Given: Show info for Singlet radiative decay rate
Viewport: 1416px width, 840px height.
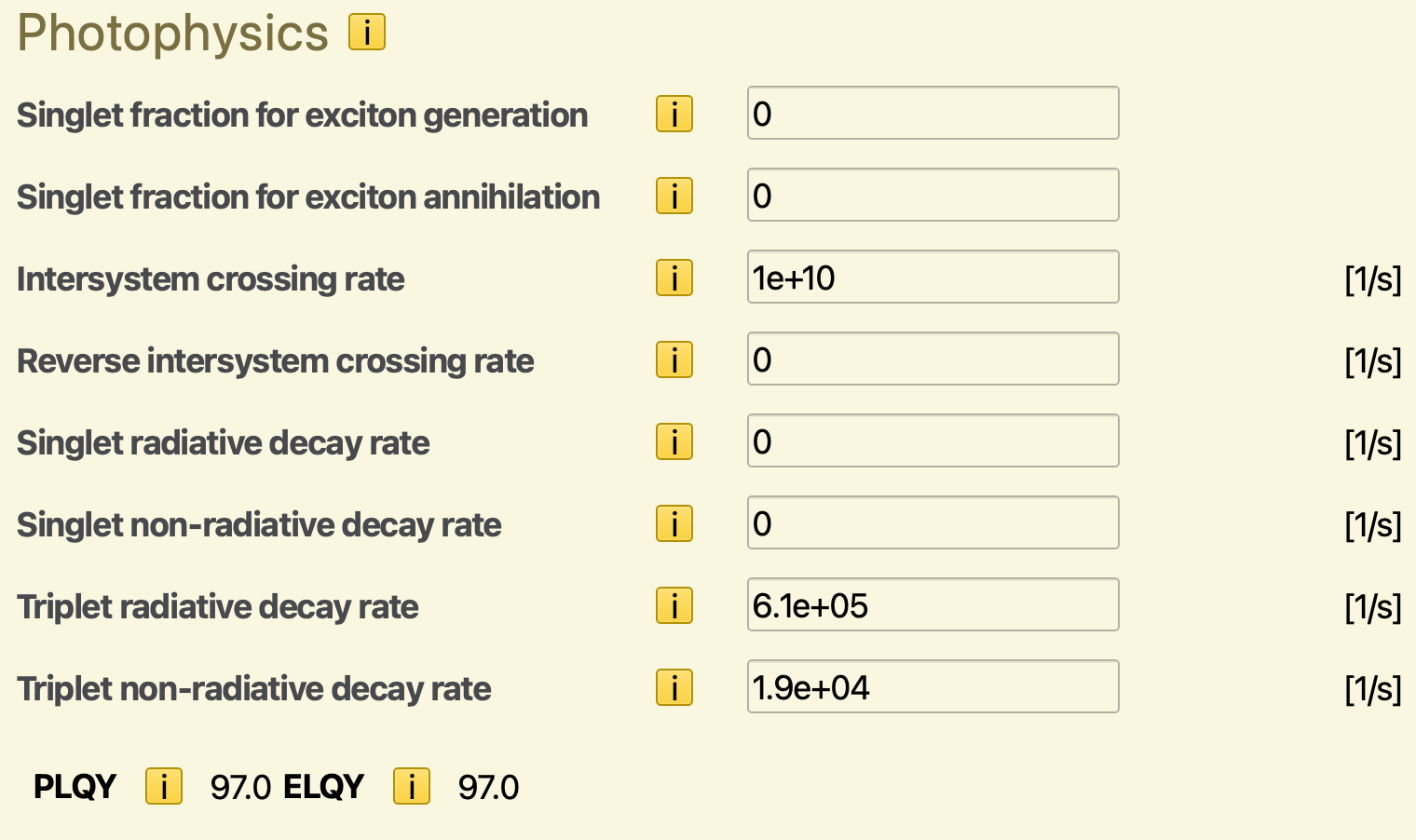Looking at the screenshot, I should click(x=674, y=442).
